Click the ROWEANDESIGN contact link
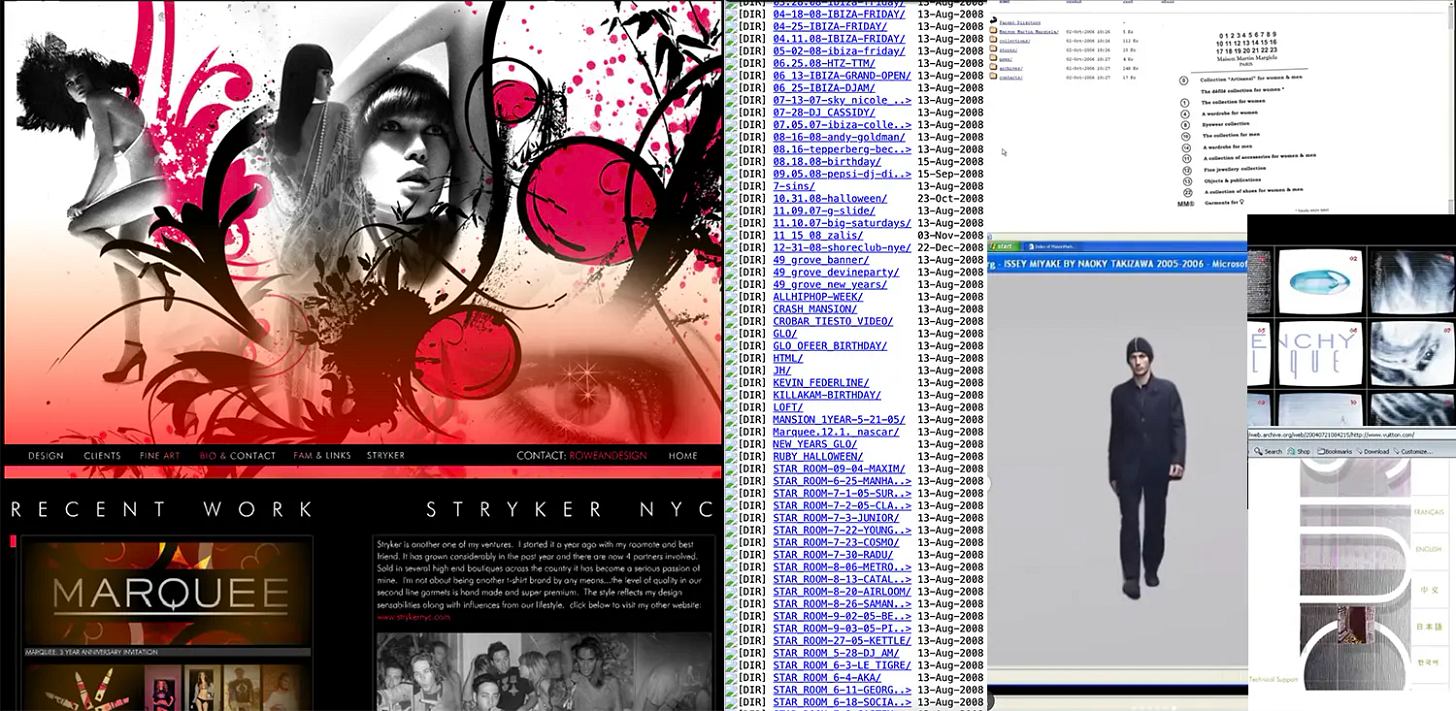This screenshot has height=711, width=1456. coord(608,456)
